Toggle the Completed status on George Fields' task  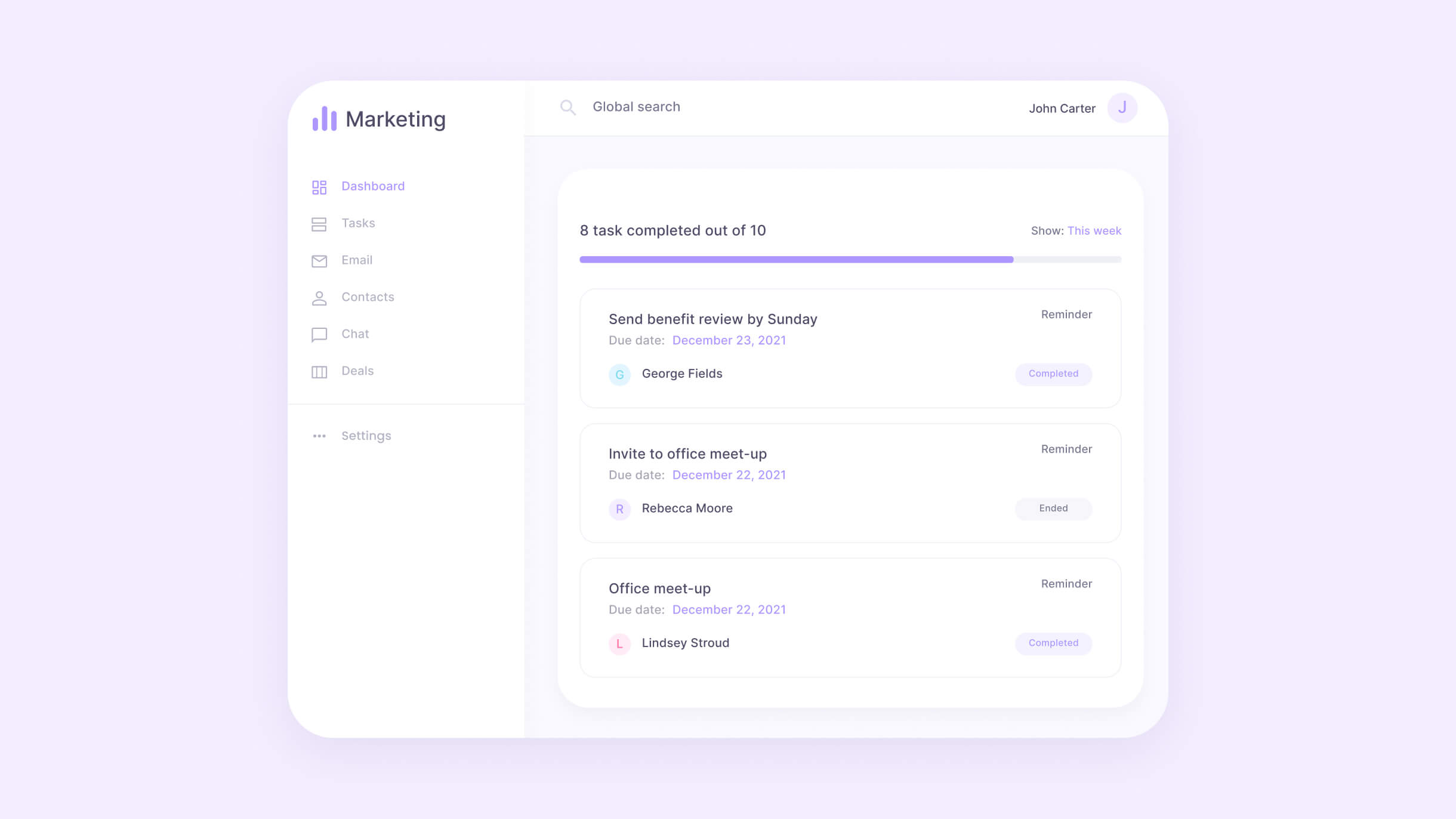click(1053, 374)
